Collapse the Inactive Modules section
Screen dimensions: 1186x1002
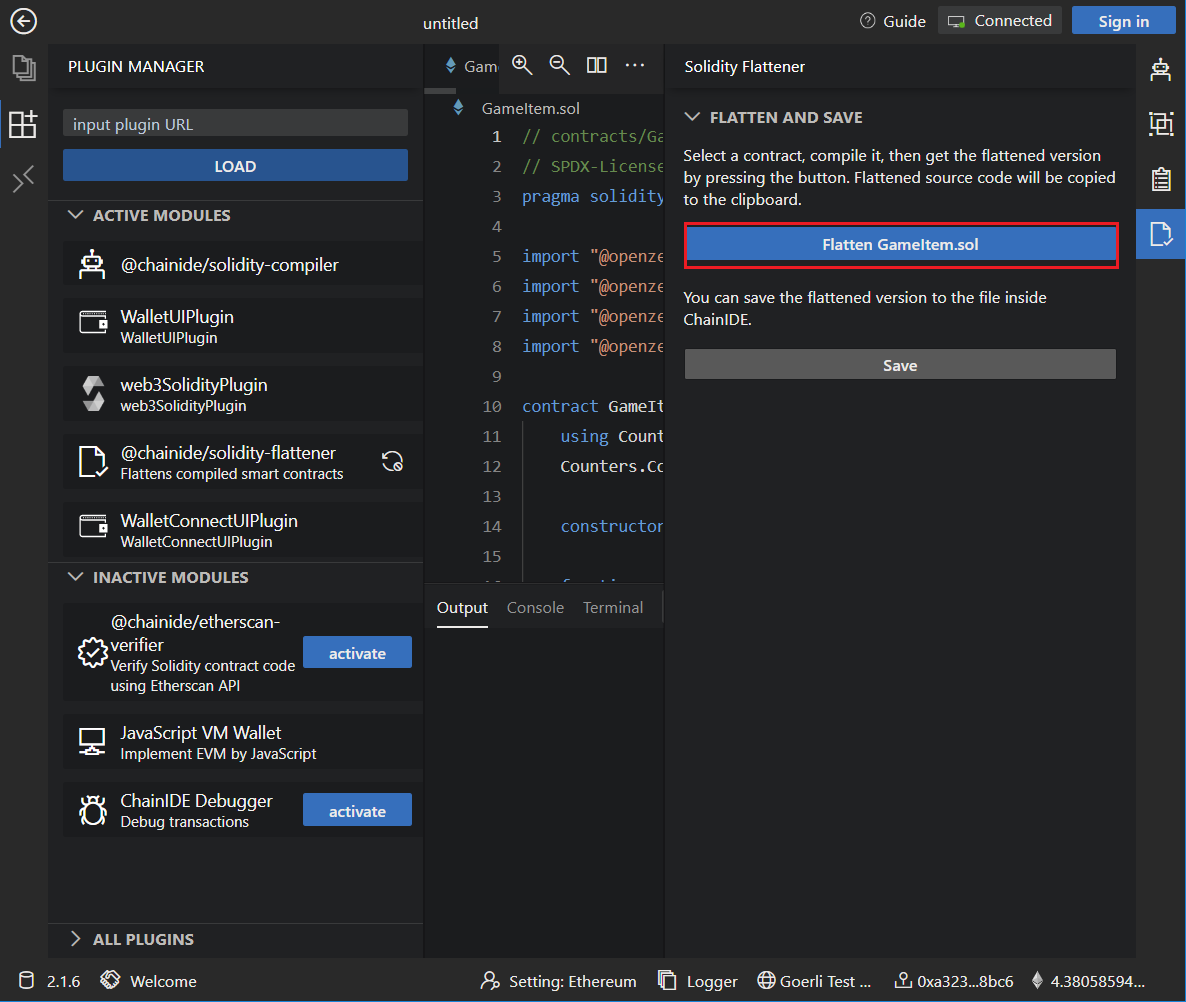pos(76,577)
